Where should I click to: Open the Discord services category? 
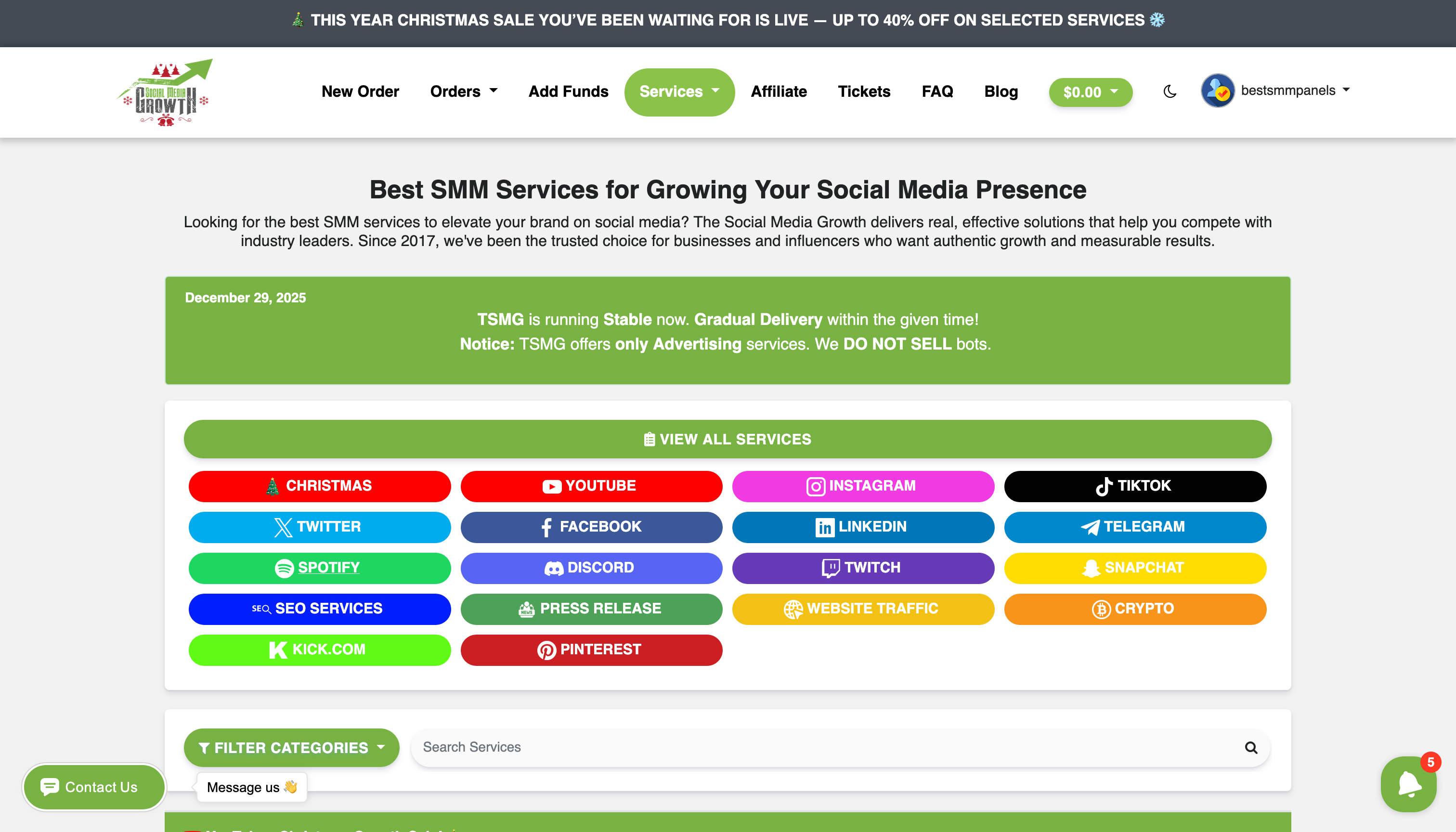pos(591,568)
